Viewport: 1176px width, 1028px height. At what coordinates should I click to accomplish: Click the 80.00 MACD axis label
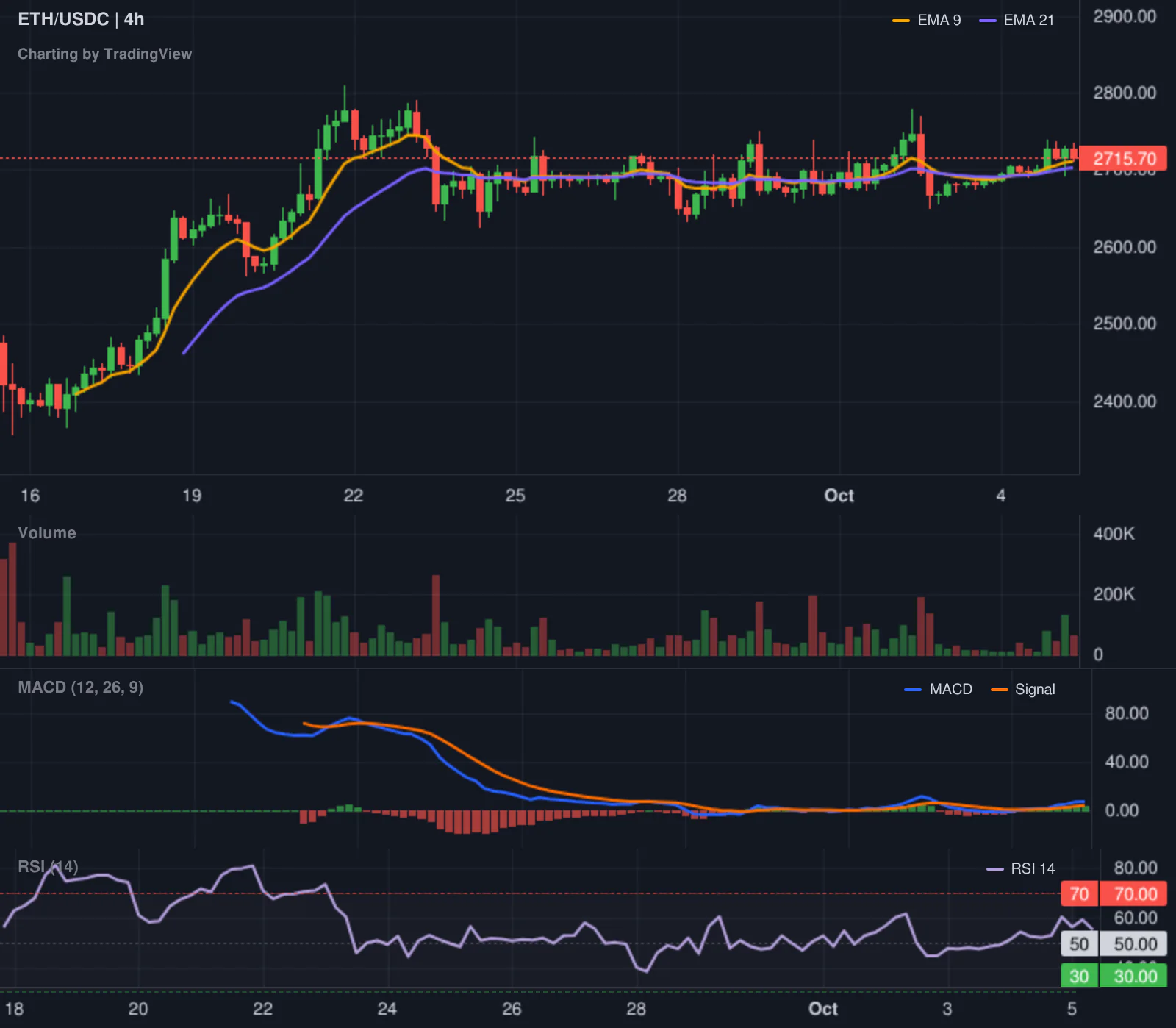1127,713
